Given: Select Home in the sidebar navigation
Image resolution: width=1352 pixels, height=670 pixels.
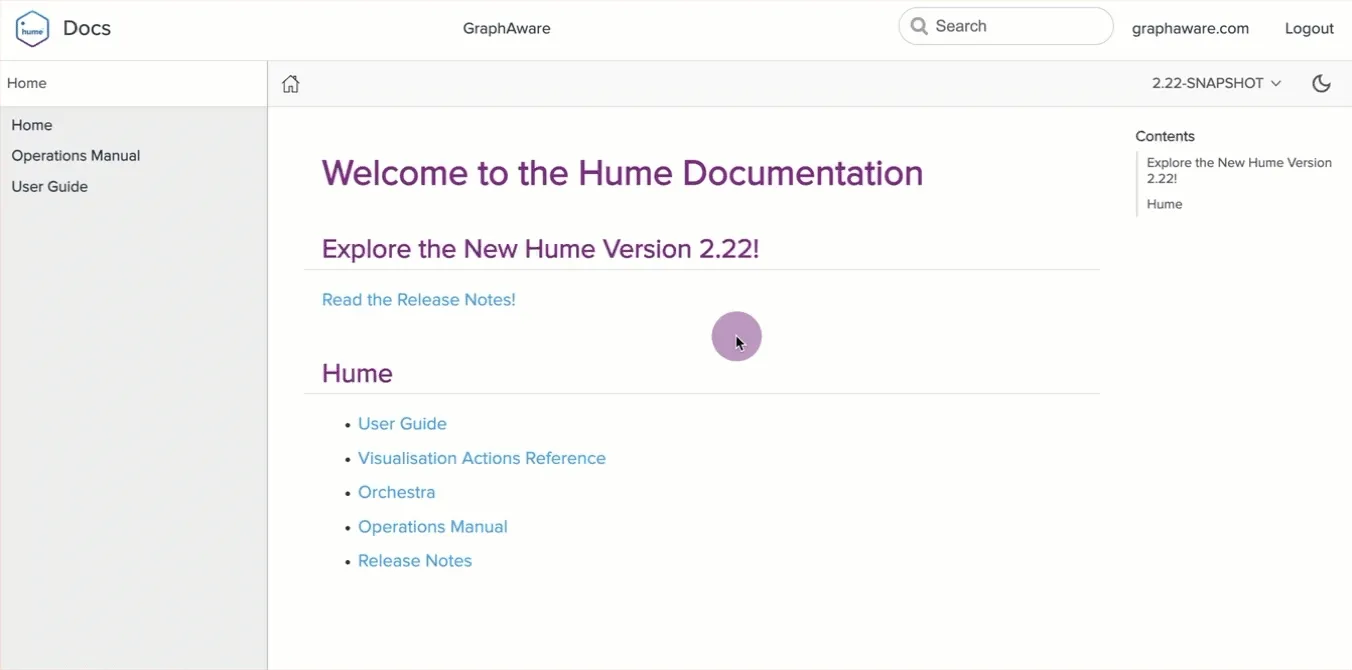Looking at the screenshot, I should [x=32, y=125].
